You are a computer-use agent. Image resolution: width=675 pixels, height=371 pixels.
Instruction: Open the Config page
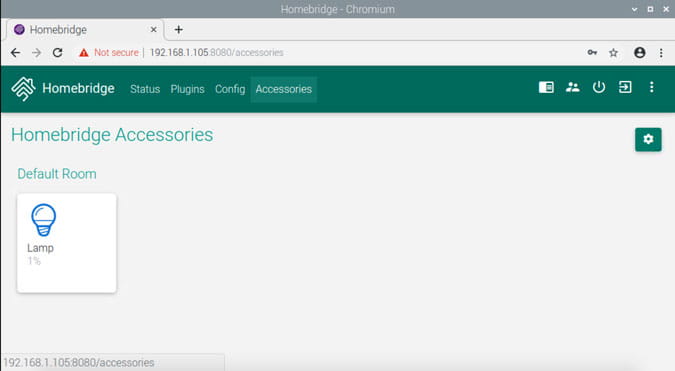coord(230,89)
